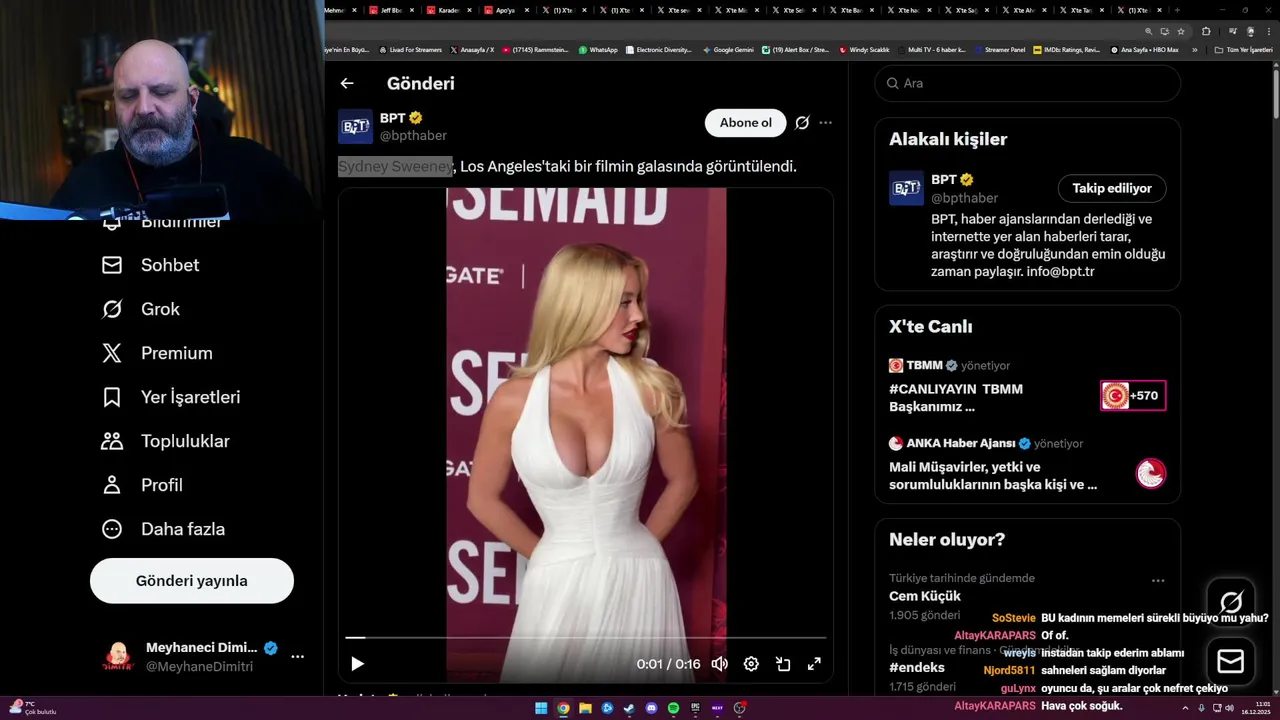Open Livad For Streamers bookmark

coord(411,50)
